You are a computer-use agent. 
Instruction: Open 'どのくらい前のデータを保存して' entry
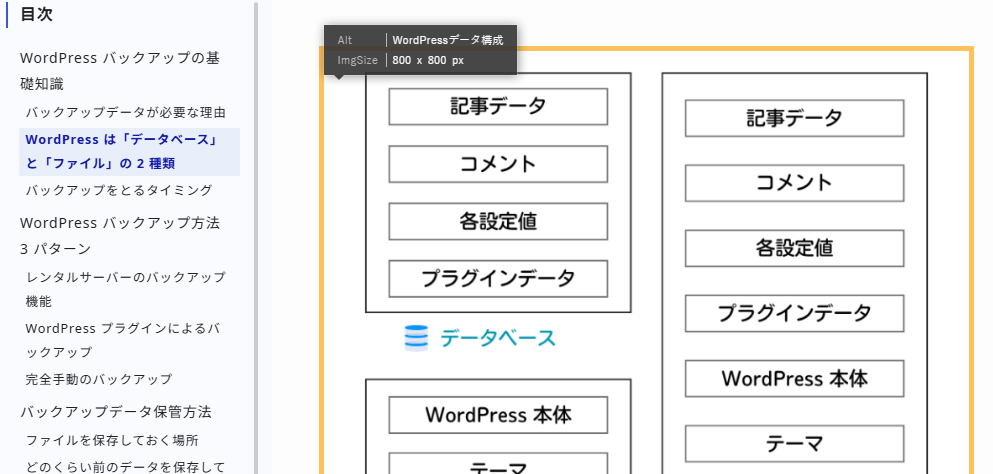(125, 467)
